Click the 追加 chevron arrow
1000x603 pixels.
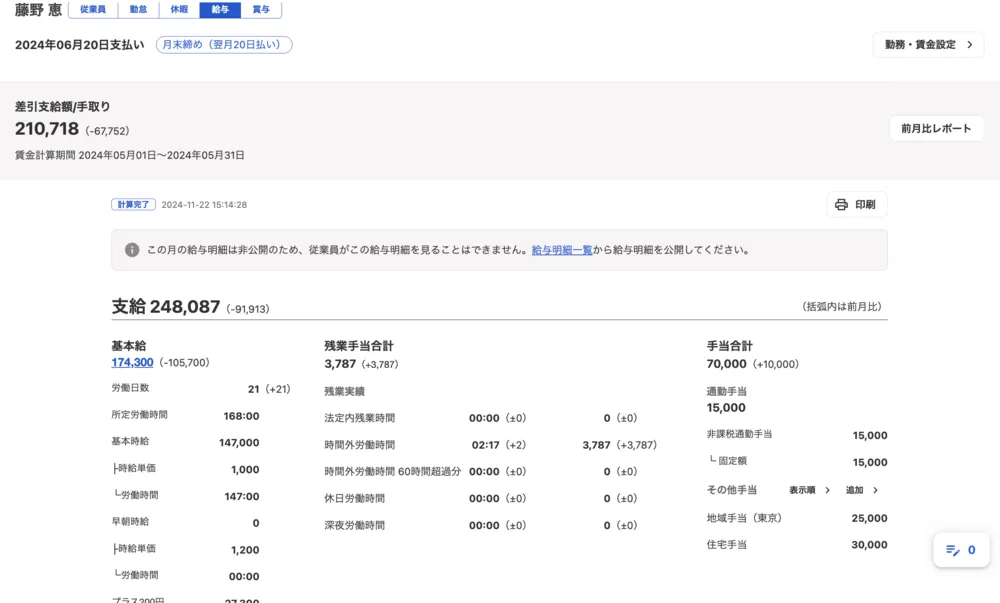[x=875, y=490]
